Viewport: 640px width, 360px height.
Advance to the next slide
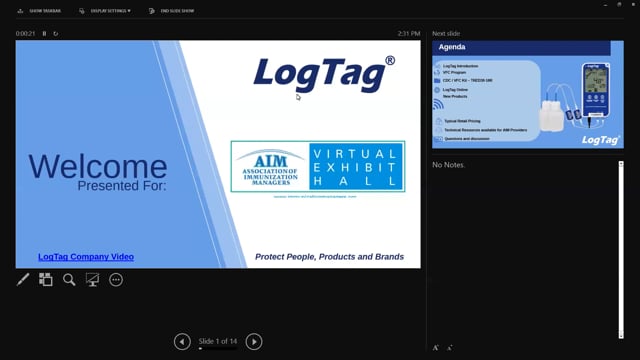254,342
